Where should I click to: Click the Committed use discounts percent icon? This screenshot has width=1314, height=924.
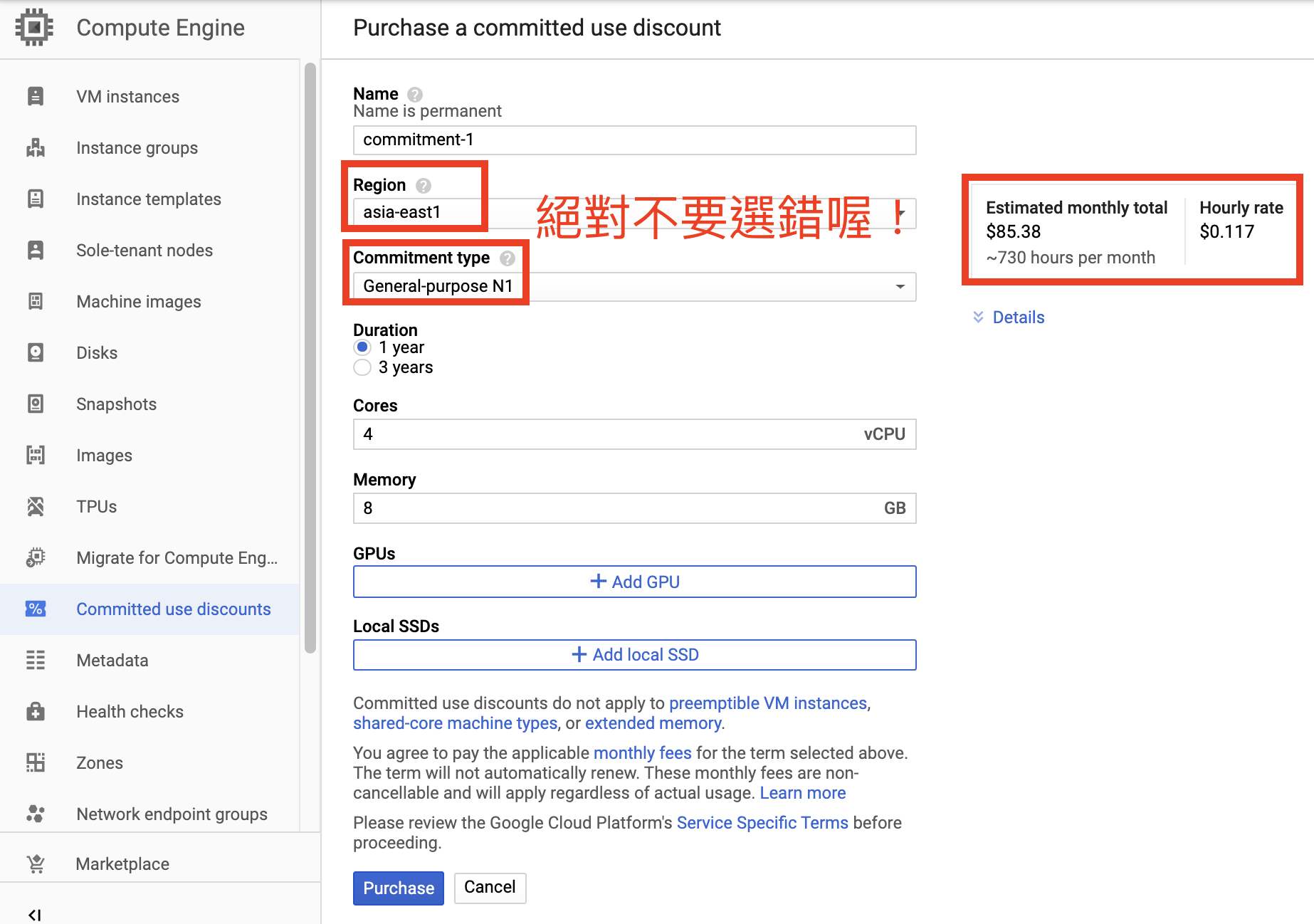(x=36, y=609)
